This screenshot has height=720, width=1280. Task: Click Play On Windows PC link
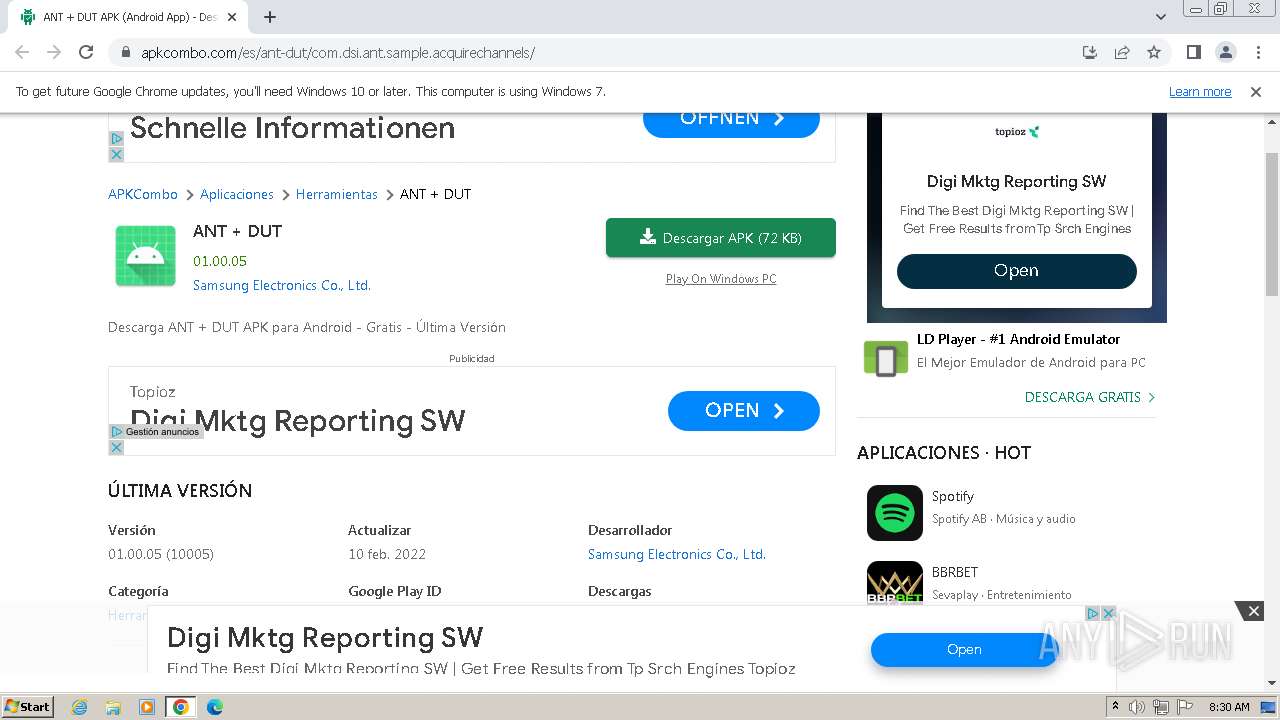click(x=721, y=279)
